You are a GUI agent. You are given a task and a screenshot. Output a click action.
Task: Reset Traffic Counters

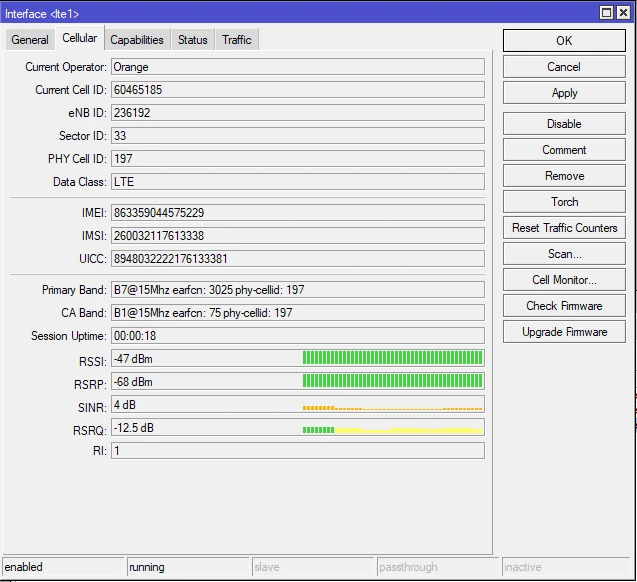(x=564, y=227)
